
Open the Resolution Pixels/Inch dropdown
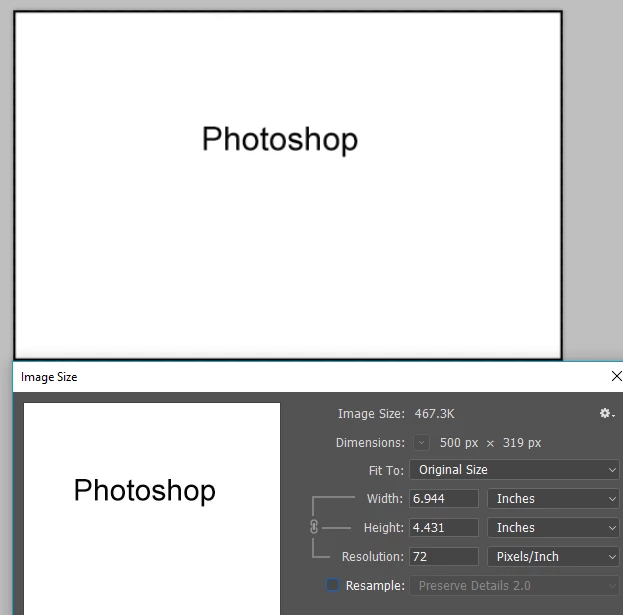tap(553, 557)
